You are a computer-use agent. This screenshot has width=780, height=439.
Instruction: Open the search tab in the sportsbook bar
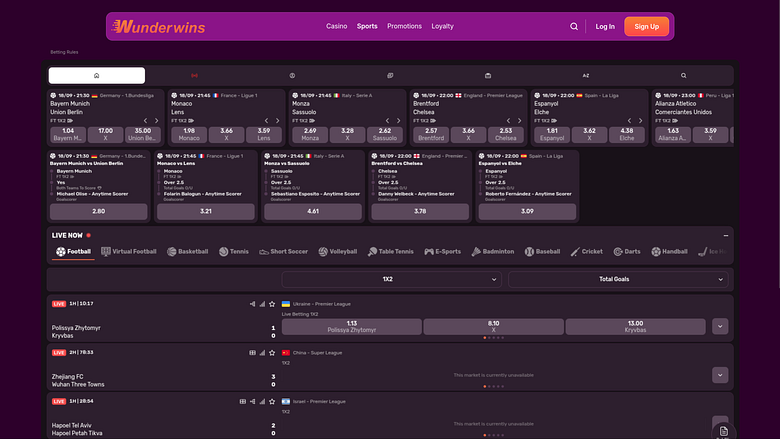tap(683, 76)
